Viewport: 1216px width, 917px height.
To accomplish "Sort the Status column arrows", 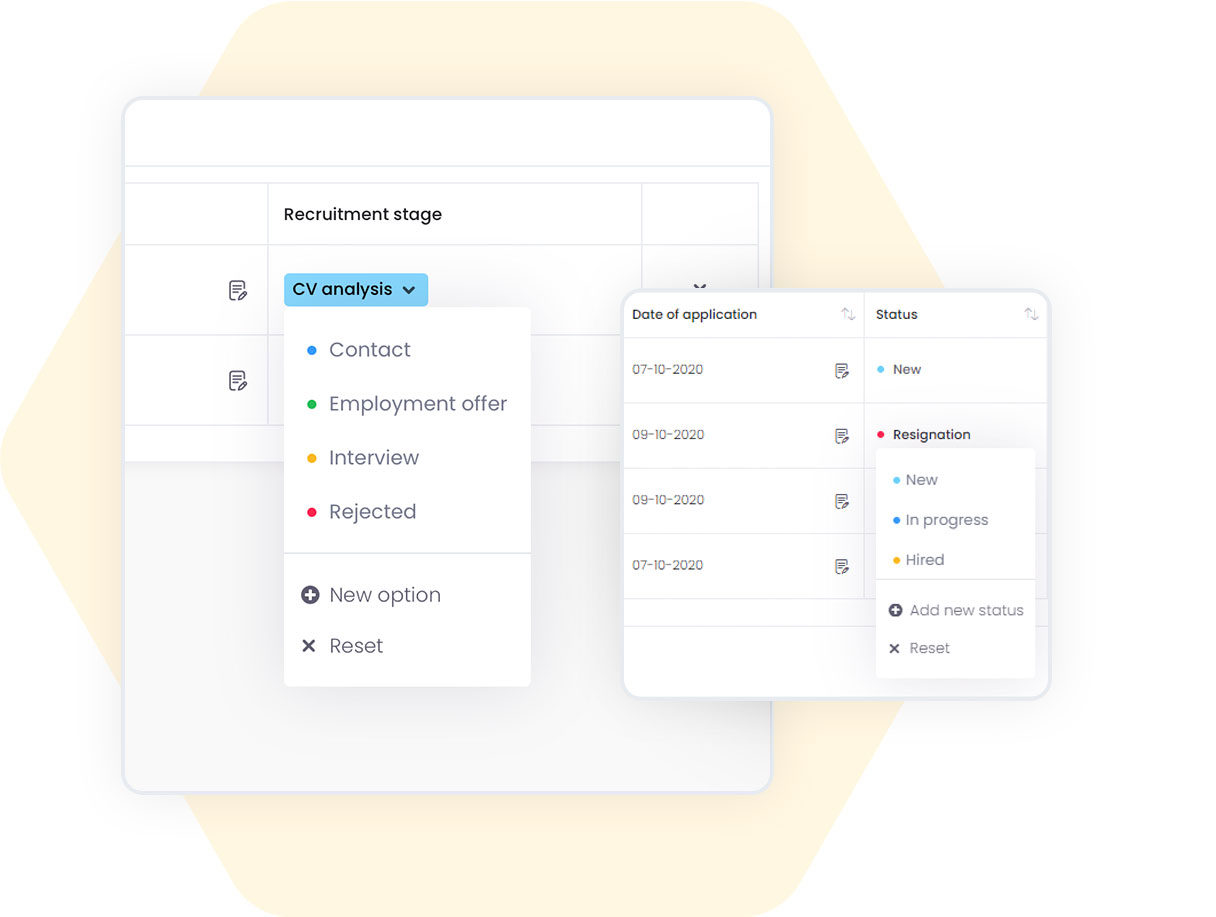I will (x=1031, y=314).
